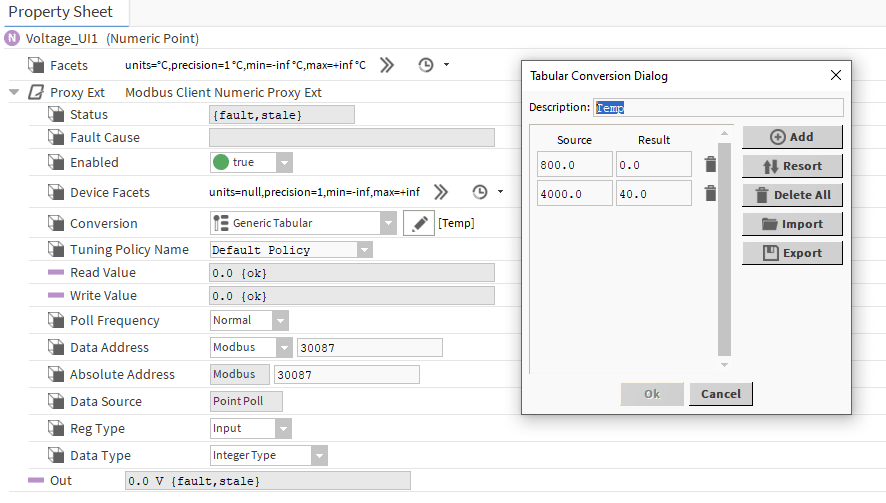Collapse the Proxy Ext section
This screenshot has height=503, width=886.
14,92
